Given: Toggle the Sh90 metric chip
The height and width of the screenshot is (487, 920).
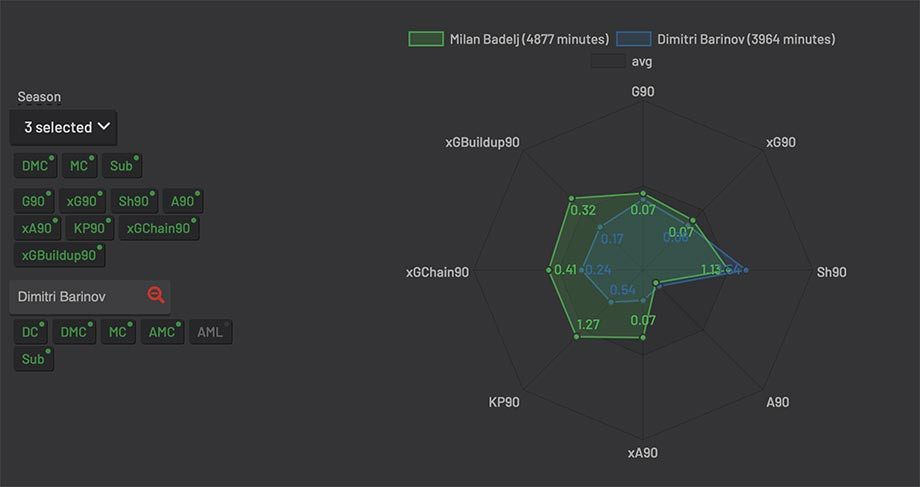Looking at the screenshot, I should (134, 201).
